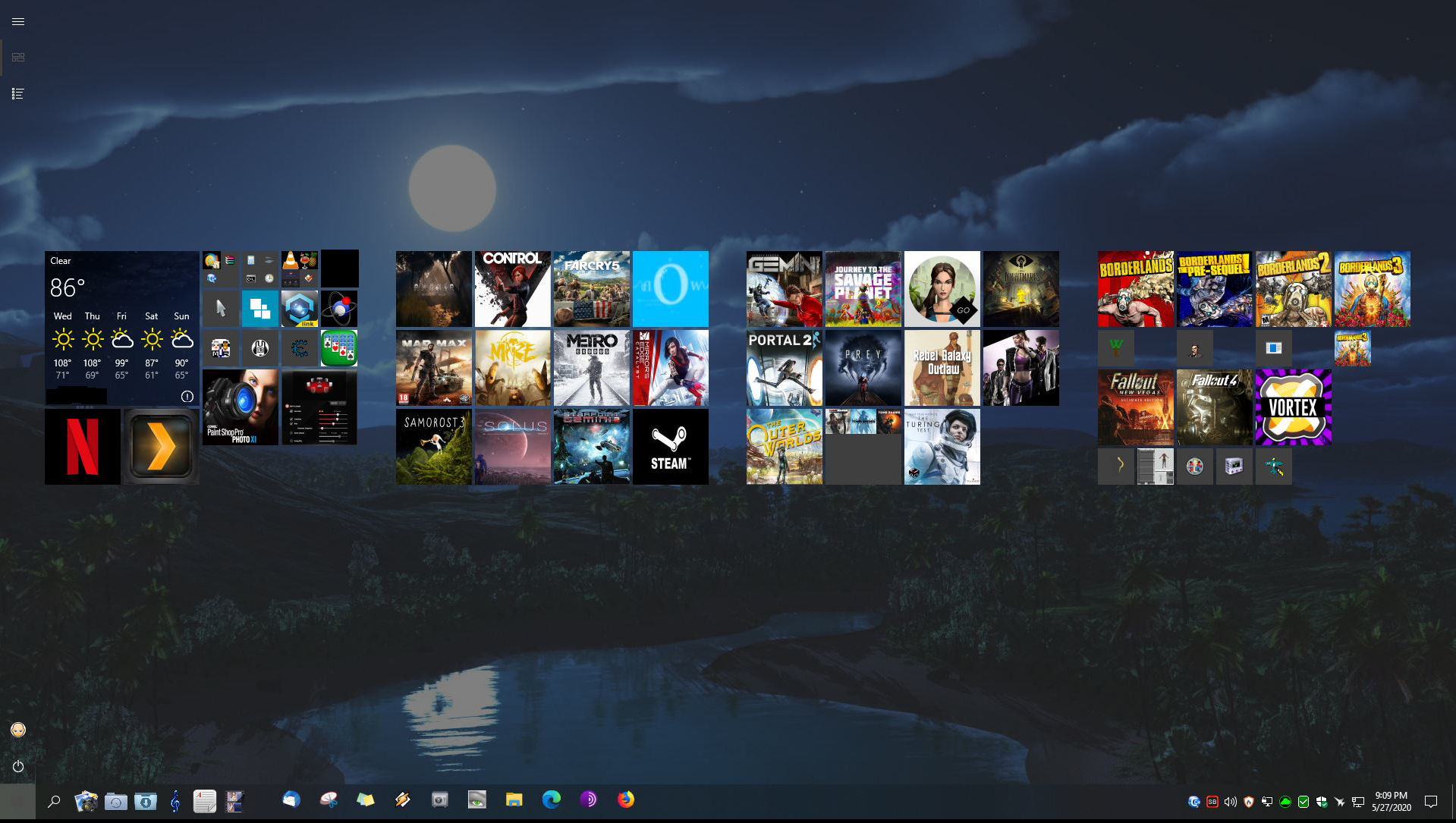This screenshot has height=823, width=1456.
Task: Launch the Fallout 4 tile
Action: pyautogui.click(x=1215, y=407)
